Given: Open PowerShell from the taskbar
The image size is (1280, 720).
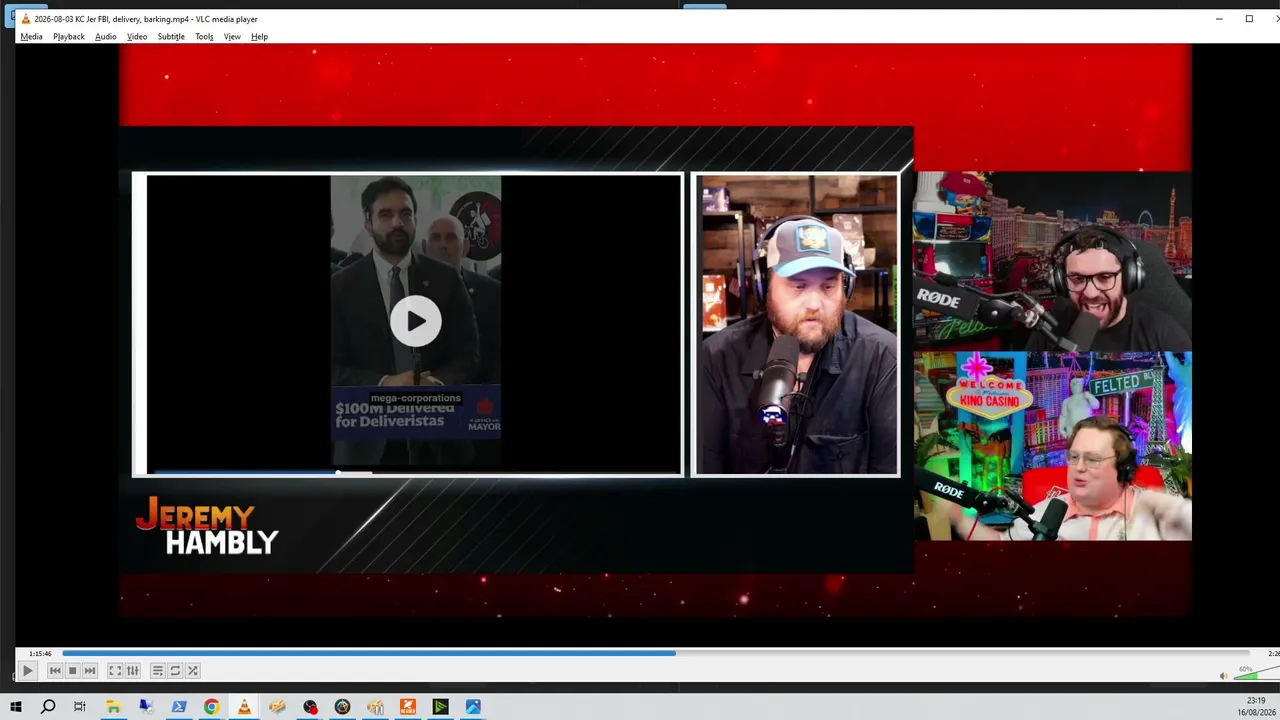Looking at the screenshot, I should tap(179, 707).
